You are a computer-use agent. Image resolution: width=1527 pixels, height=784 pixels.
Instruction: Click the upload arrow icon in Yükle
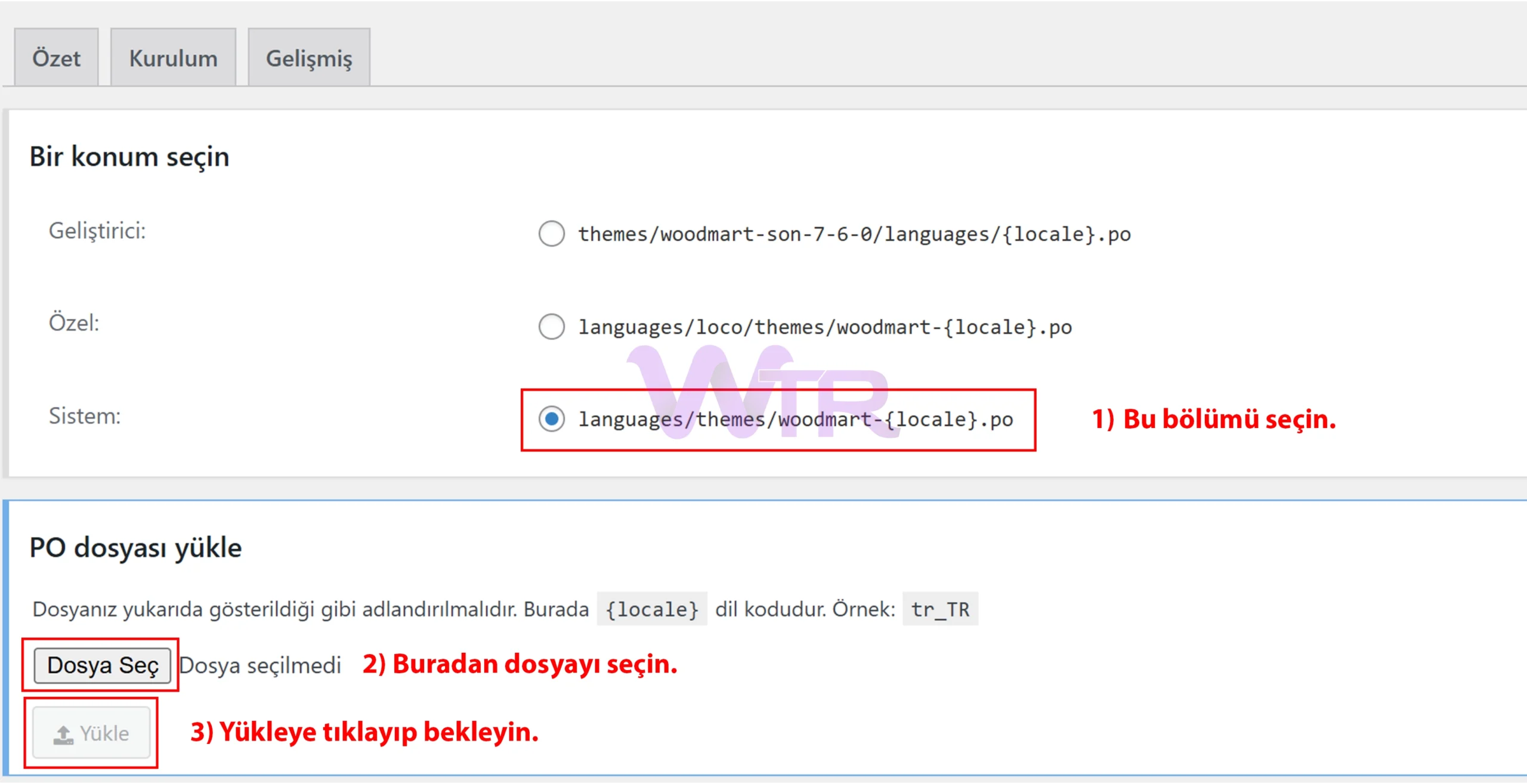pyautogui.click(x=63, y=734)
